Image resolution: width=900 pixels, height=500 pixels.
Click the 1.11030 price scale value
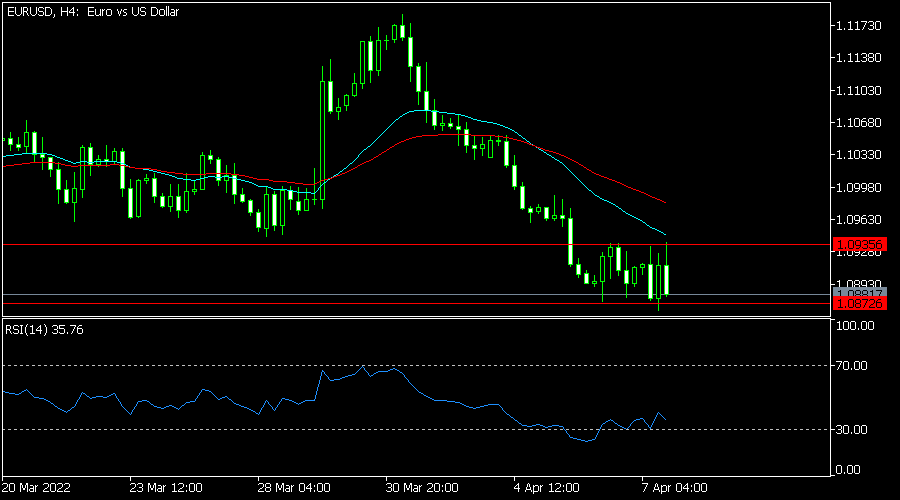coord(859,91)
